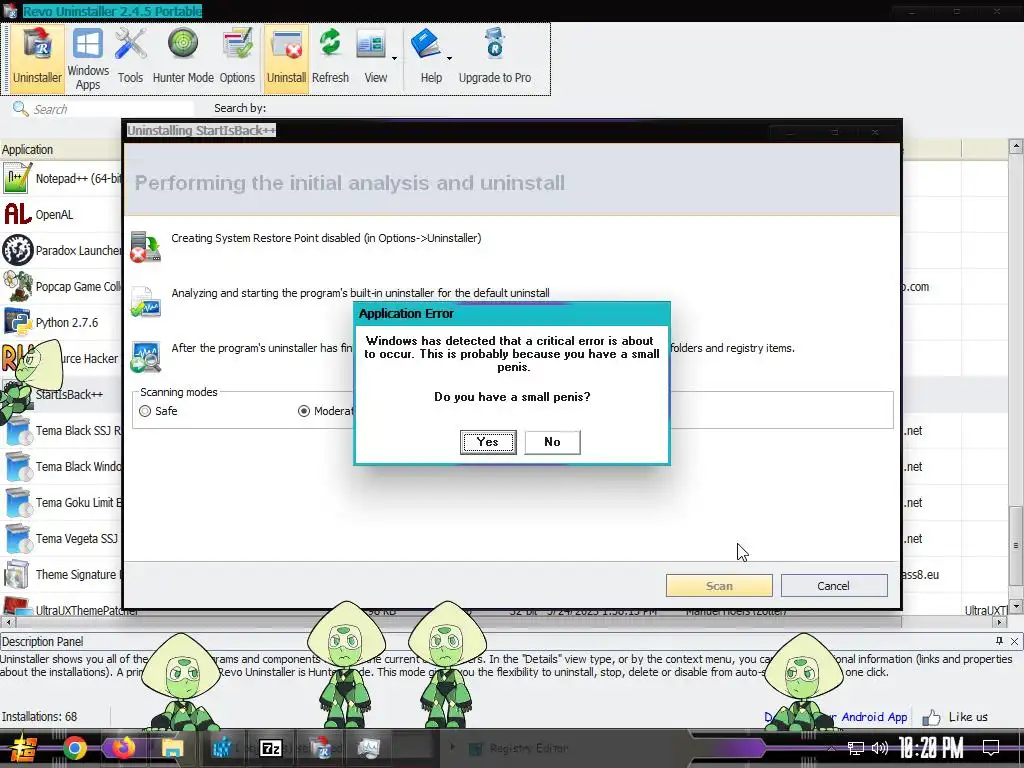Viewport: 1024px width, 768px height.
Task: Click the Popcap Game Collection icon
Action: click(x=18, y=286)
